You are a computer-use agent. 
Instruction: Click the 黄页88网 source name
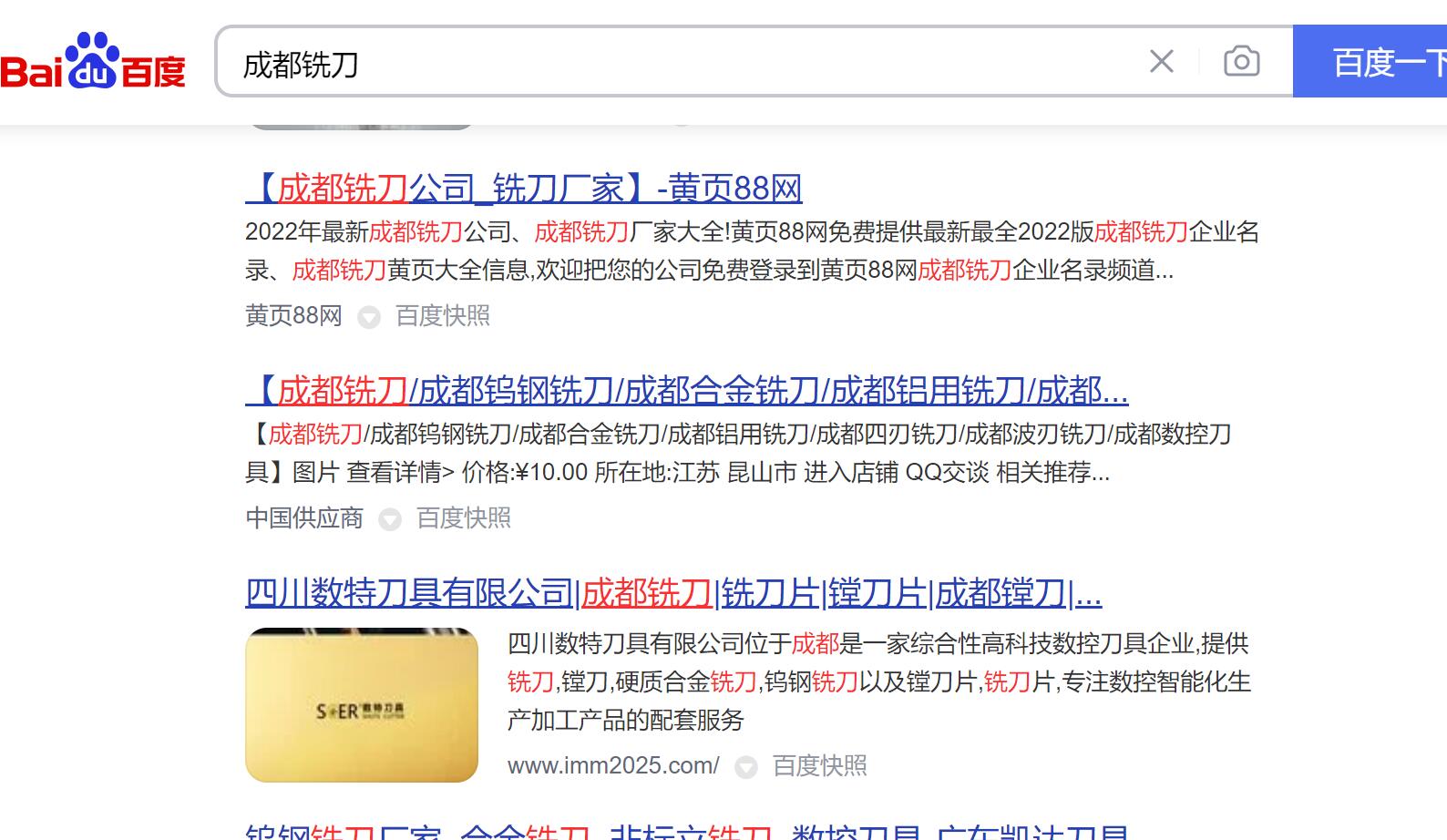click(293, 316)
